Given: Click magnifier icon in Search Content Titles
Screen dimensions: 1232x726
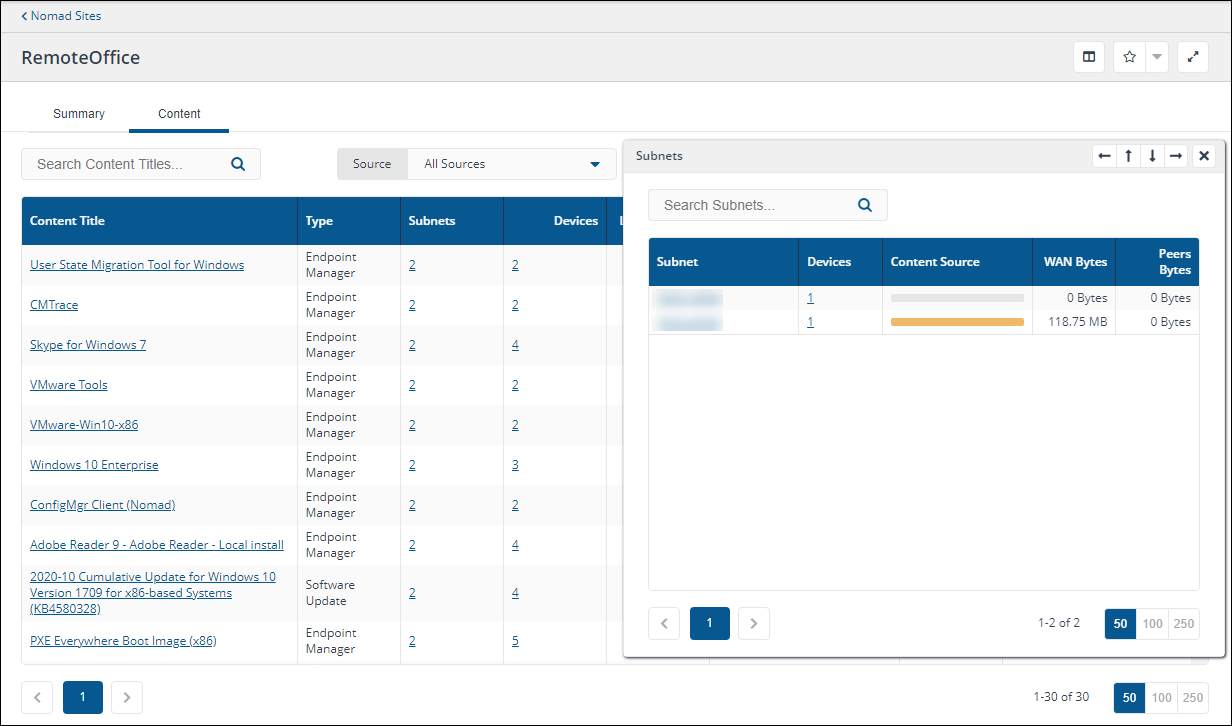Looking at the screenshot, I should pos(238,164).
